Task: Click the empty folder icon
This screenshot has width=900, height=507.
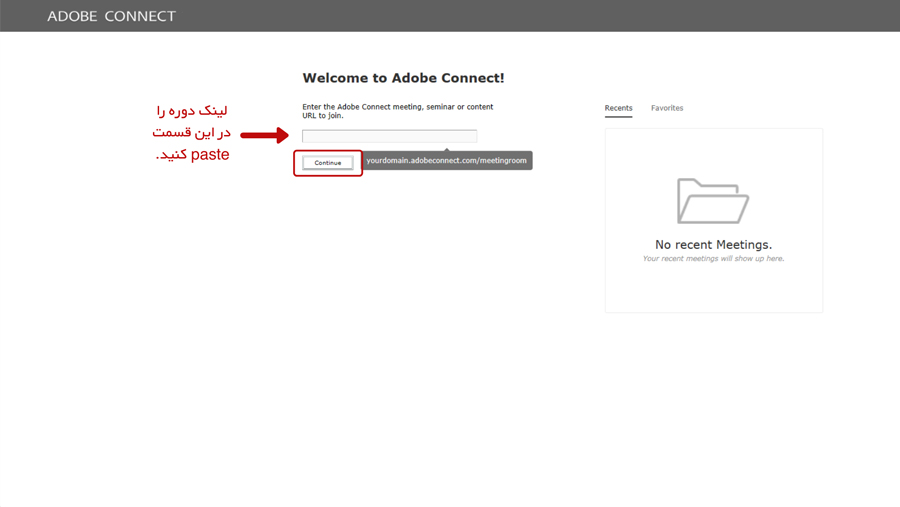Action: (x=713, y=201)
